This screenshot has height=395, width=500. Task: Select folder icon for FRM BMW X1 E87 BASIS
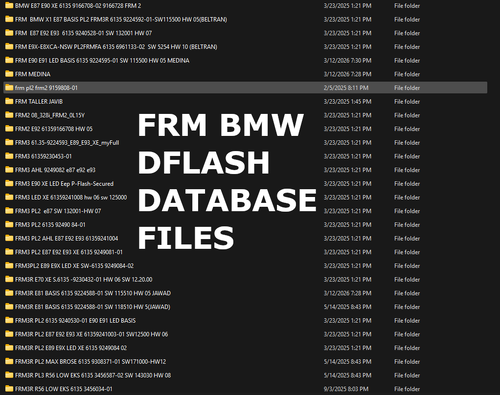(x=9, y=19)
